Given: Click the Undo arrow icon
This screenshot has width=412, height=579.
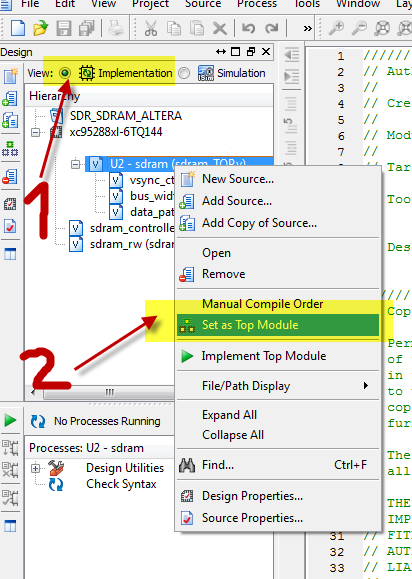Looking at the screenshot, I should point(248,28).
